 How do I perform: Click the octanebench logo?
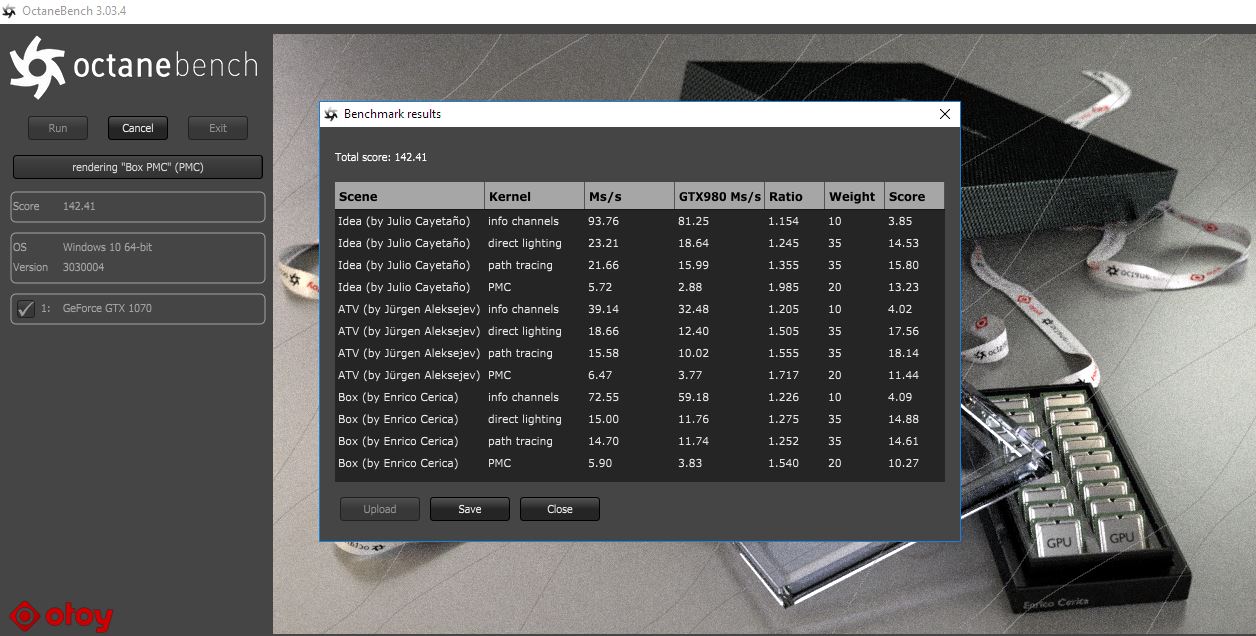[x=134, y=67]
